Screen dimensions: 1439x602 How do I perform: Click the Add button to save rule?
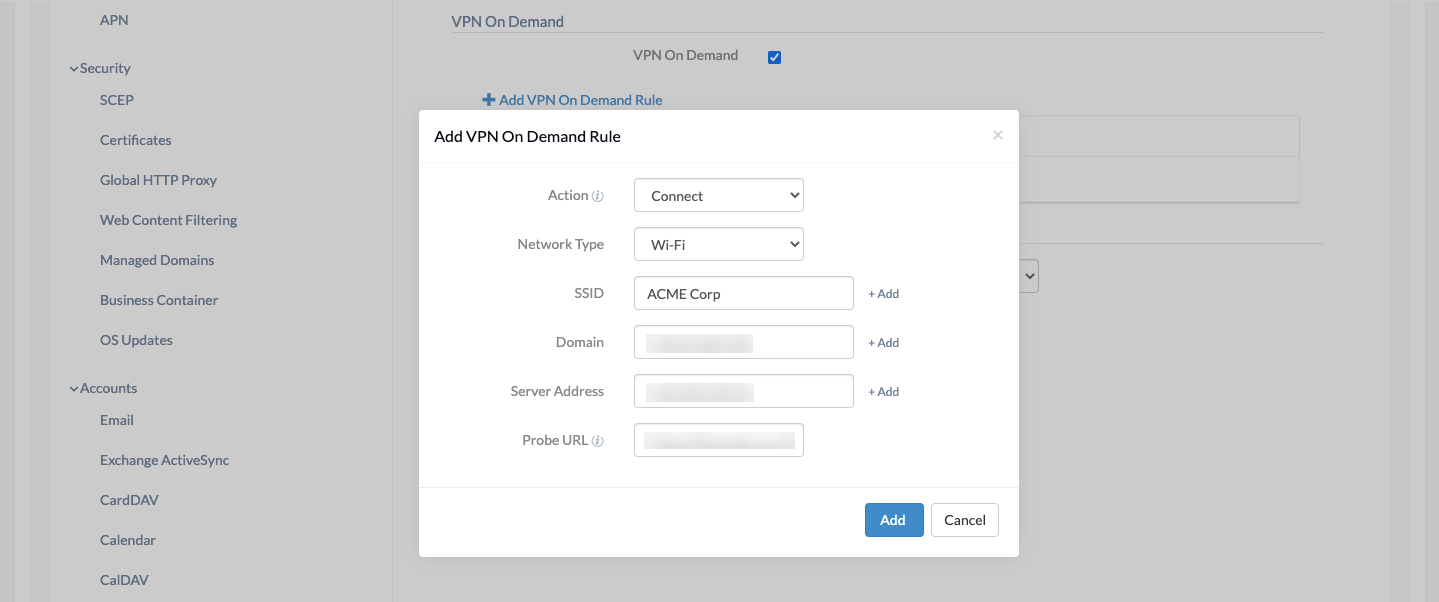pyautogui.click(x=893, y=520)
